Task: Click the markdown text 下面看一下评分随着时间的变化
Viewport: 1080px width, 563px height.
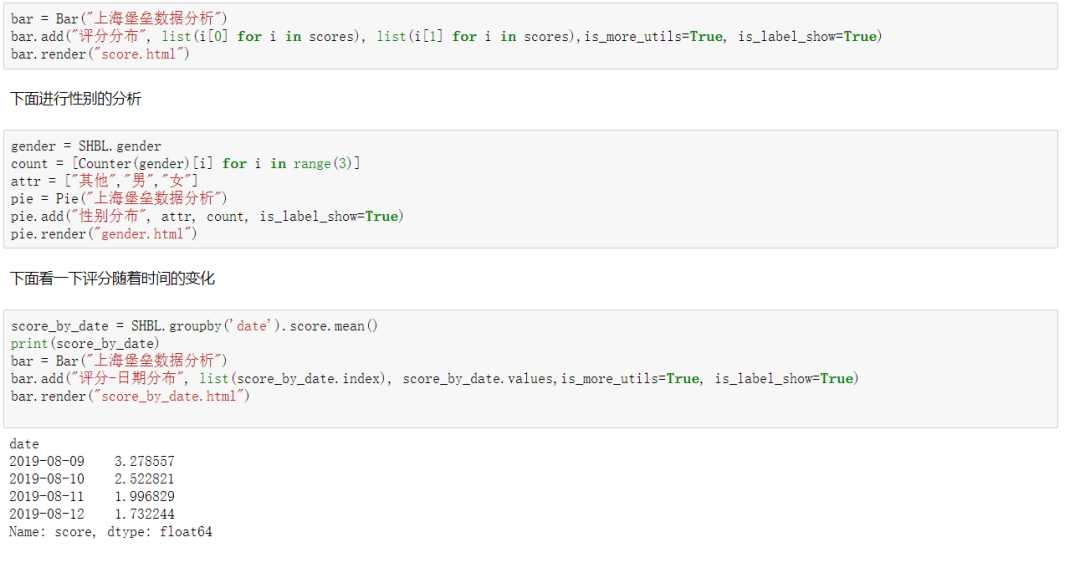Action: click(112, 278)
